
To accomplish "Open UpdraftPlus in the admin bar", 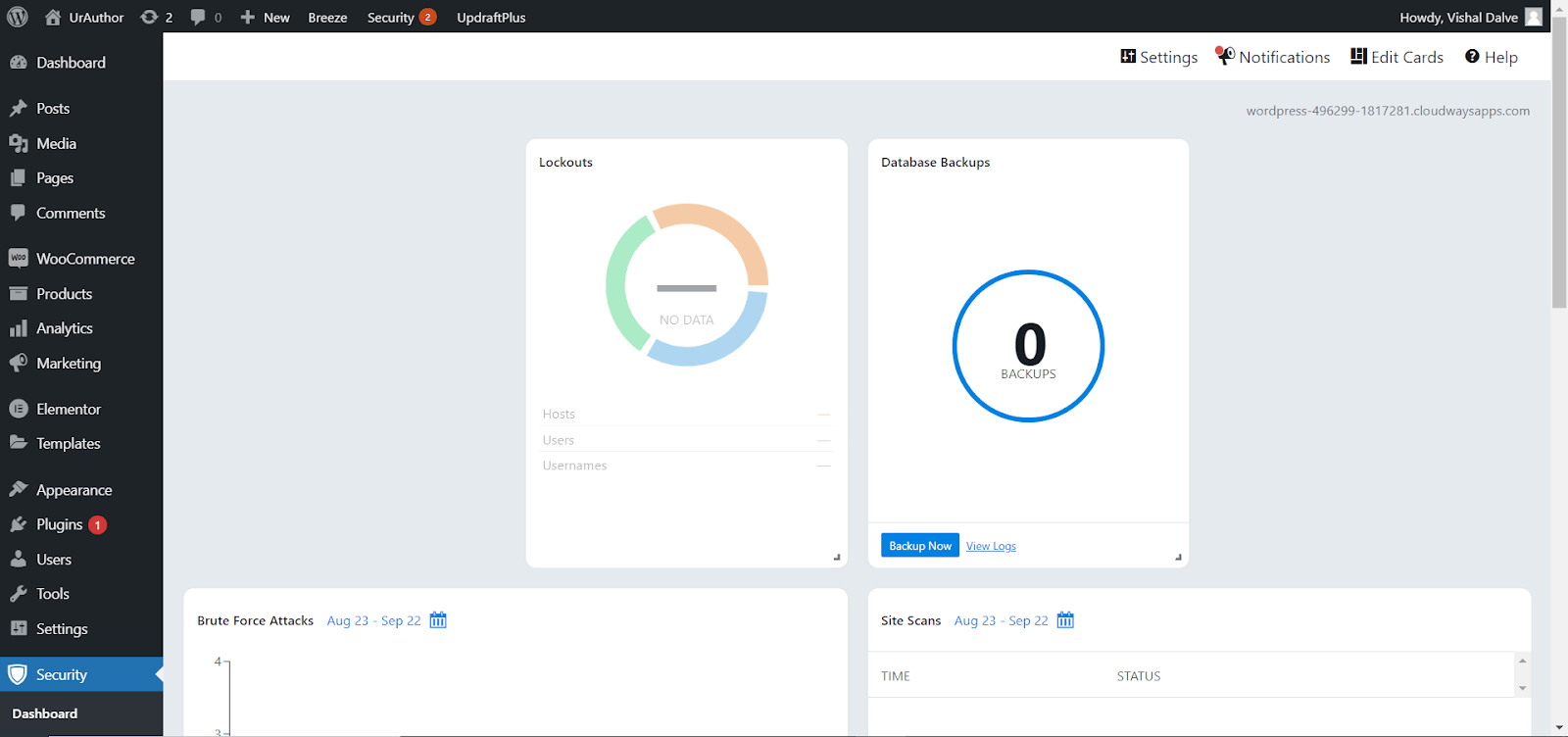I will coord(491,17).
